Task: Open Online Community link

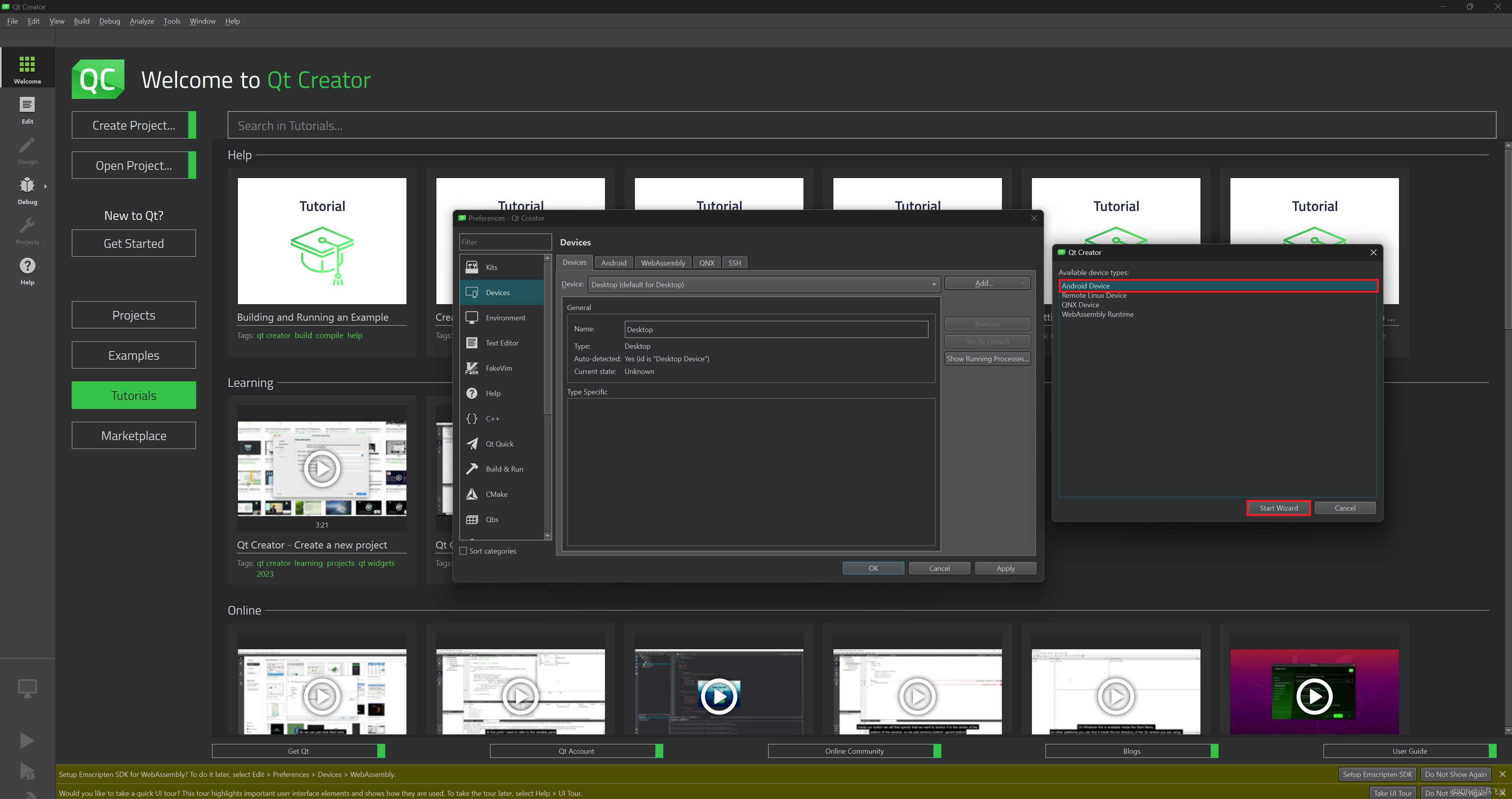Action: pyautogui.click(x=854, y=751)
